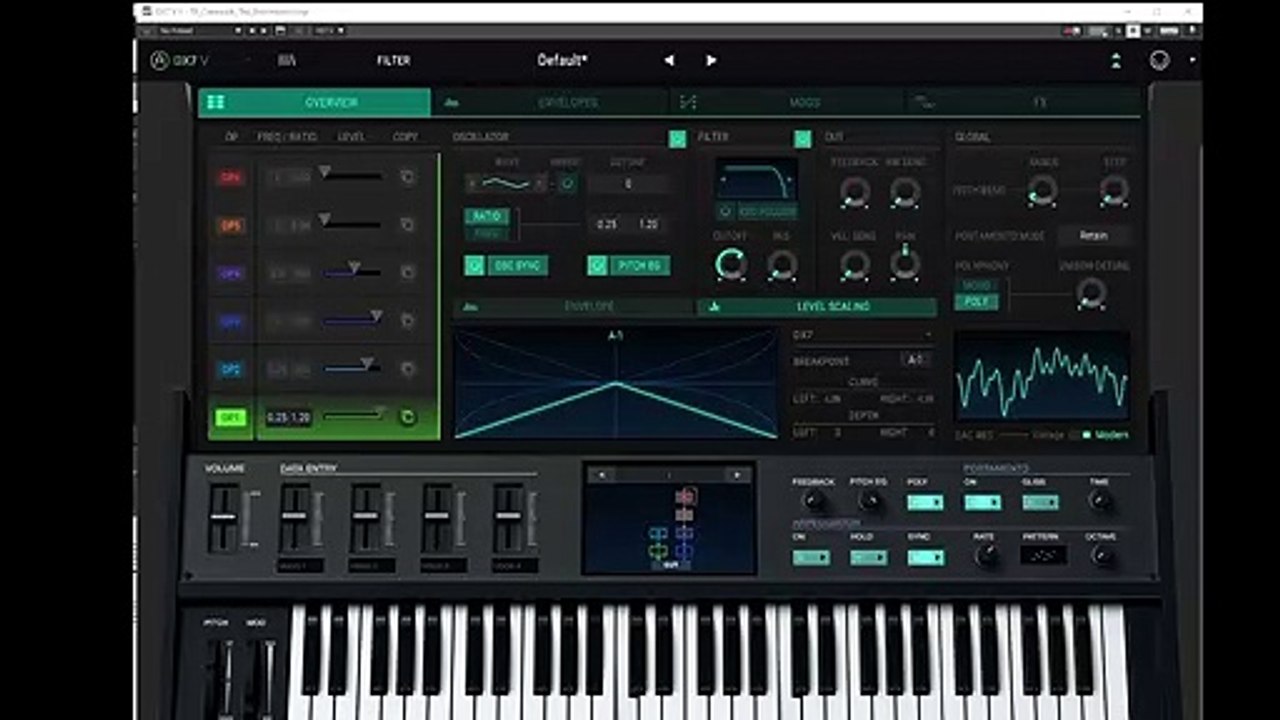
Task: Open the BREAKPOINT A-1 value selector
Action: [915, 359]
